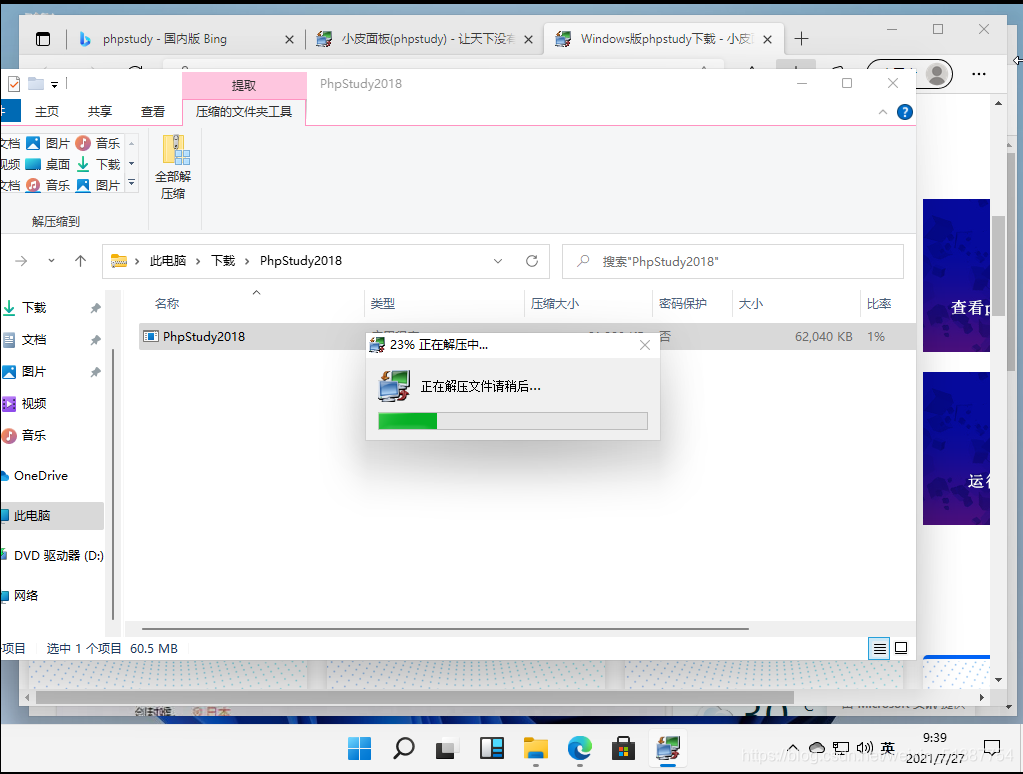Open Widgets from the taskbar
Viewport: 1023px width, 774px height.
click(x=491, y=749)
